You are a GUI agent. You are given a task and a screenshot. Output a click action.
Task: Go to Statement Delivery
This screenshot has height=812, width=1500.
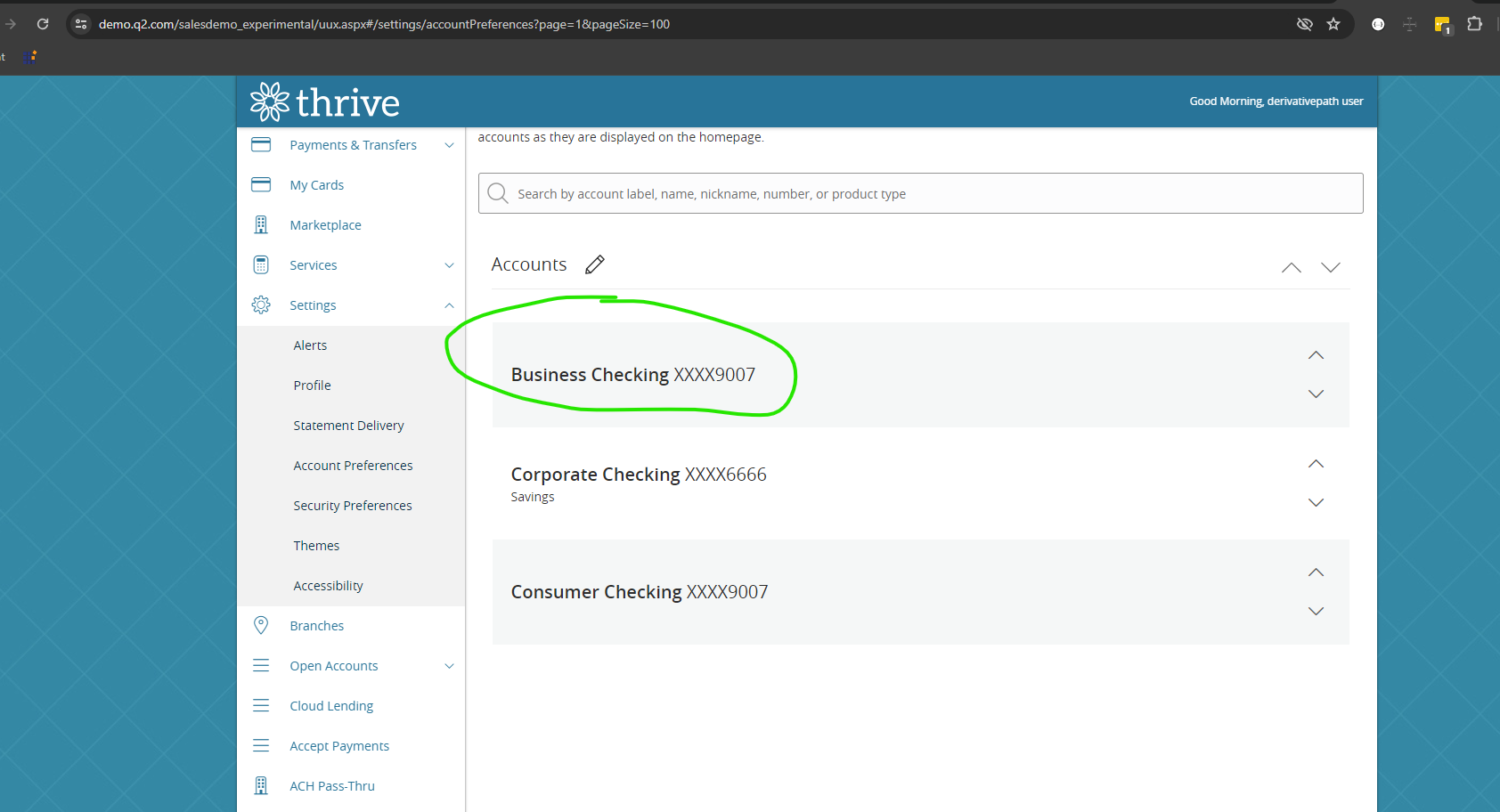[x=348, y=426]
